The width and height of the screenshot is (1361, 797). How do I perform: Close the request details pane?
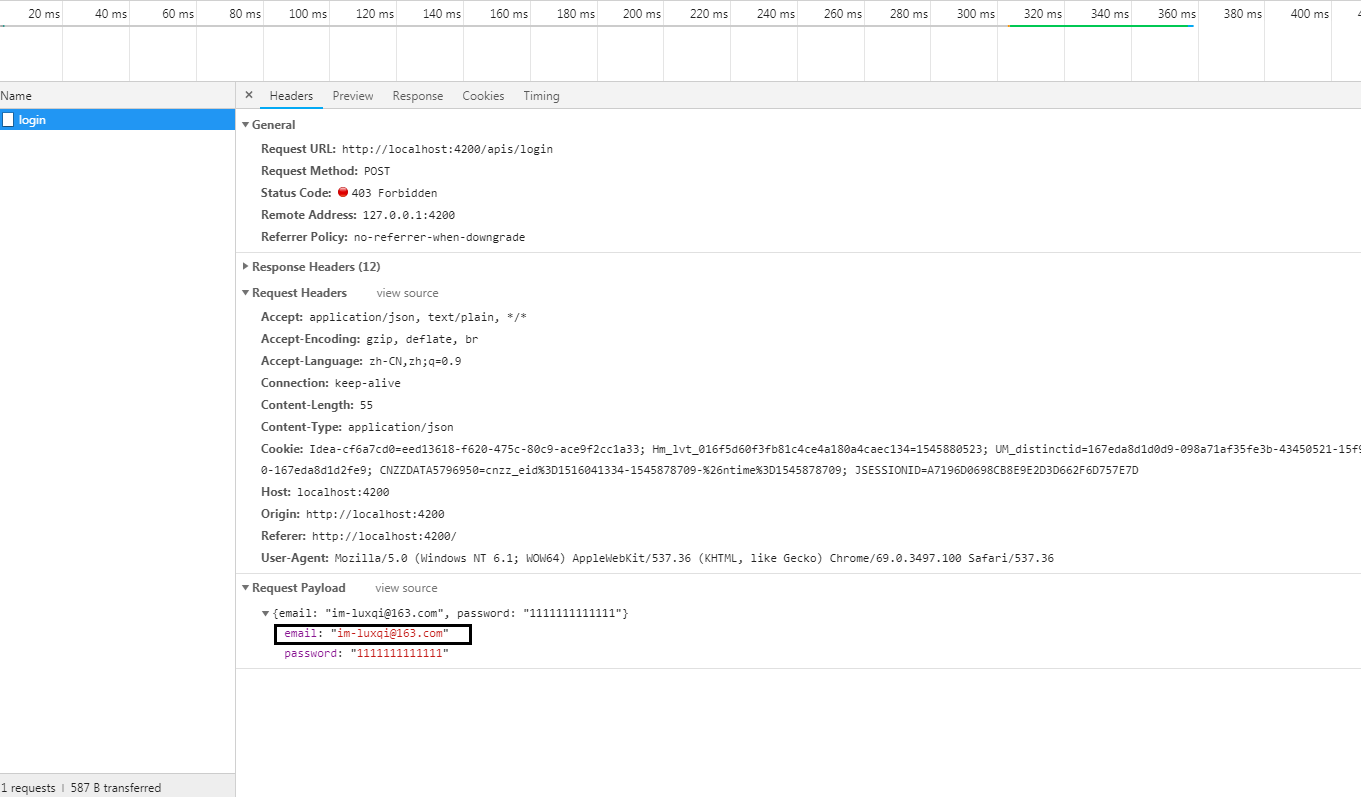coord(248,95)
